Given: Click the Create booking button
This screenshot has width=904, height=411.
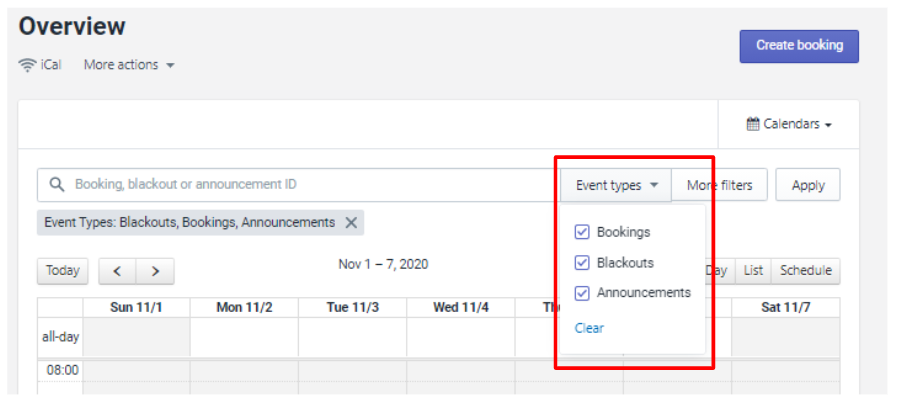Looking at the screenshot, I should pyautogui.click(x=799, y=46).
